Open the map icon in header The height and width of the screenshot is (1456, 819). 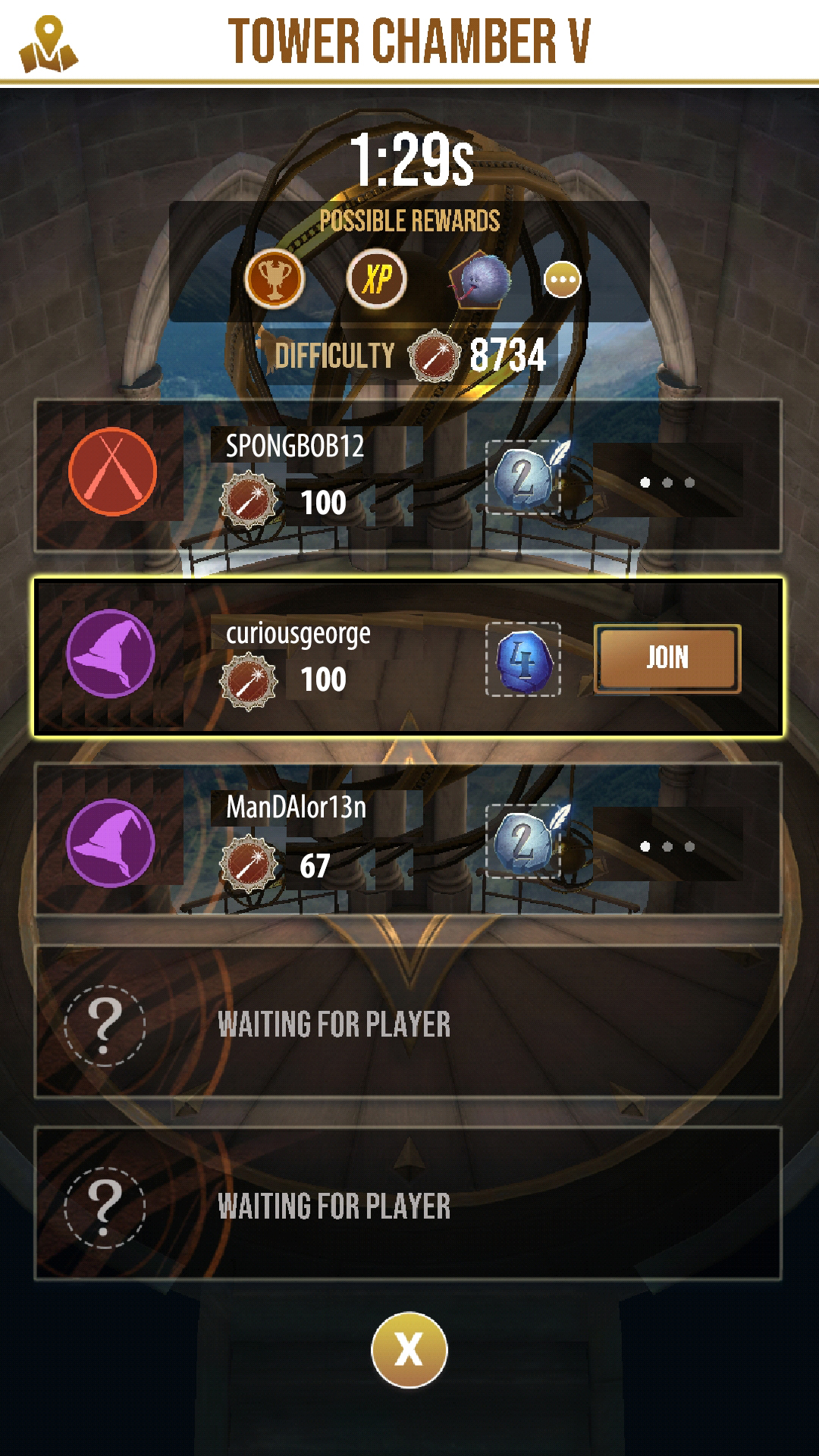click(x=48, y=45)
